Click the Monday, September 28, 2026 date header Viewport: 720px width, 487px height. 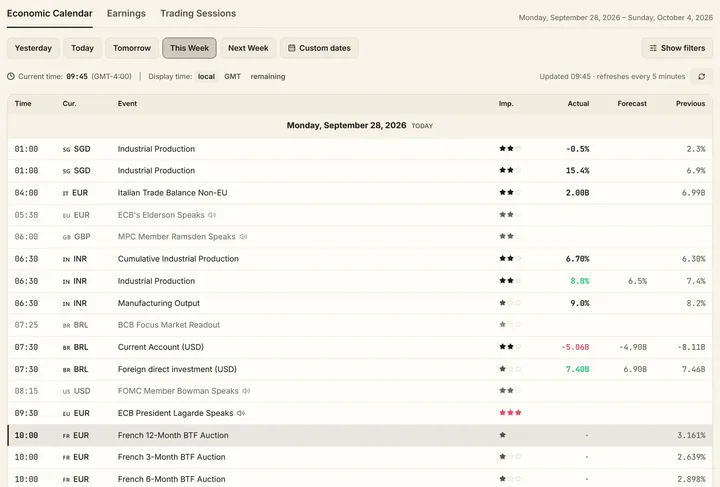click(346, 125)
